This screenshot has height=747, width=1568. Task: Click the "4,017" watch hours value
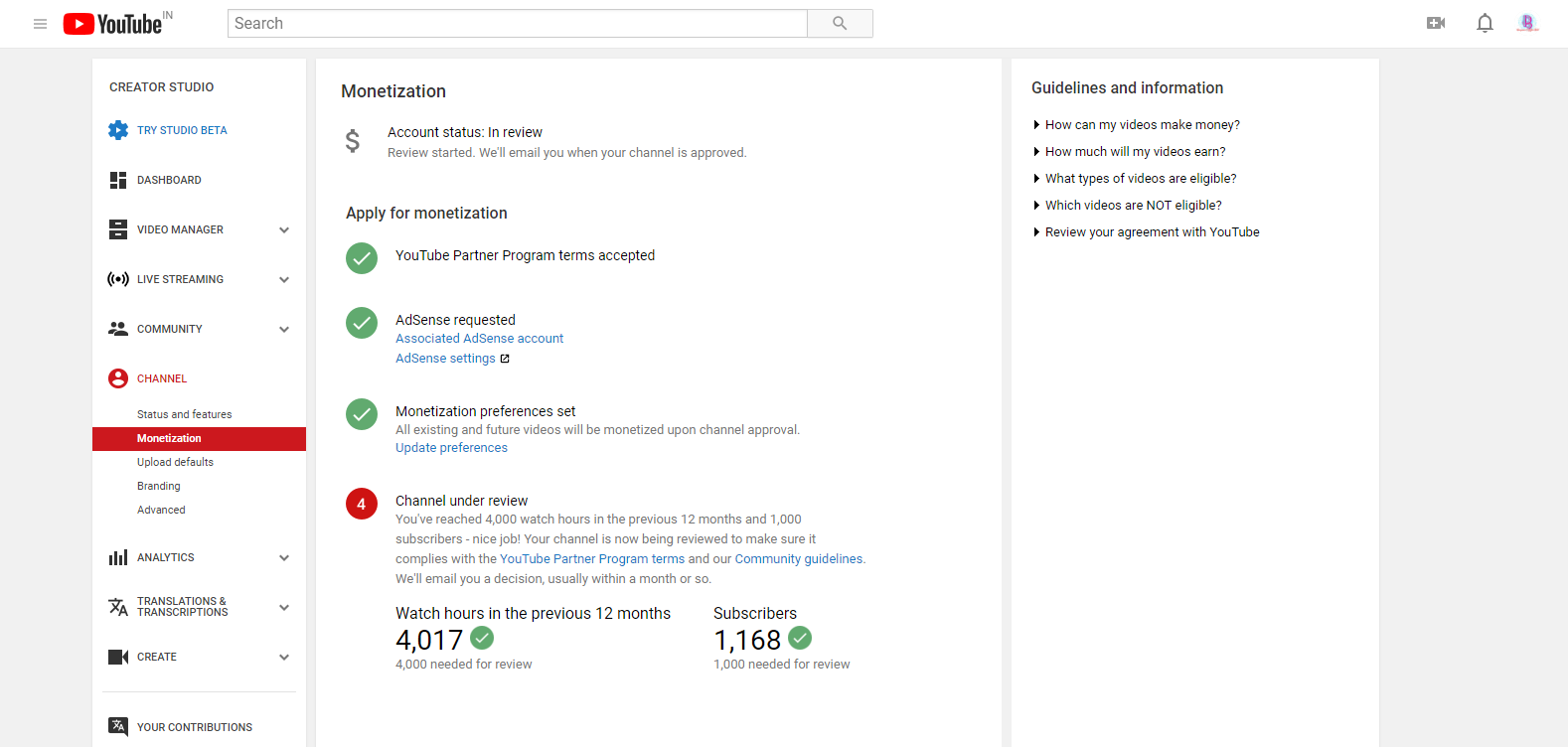(x=429, y=640)
